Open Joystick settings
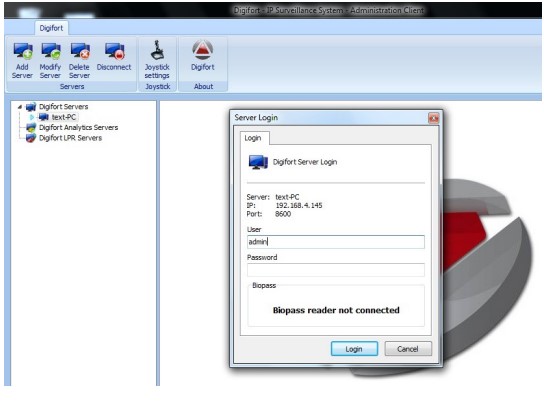The width and height of the screenshot is (544, 414). click(157, 60)
